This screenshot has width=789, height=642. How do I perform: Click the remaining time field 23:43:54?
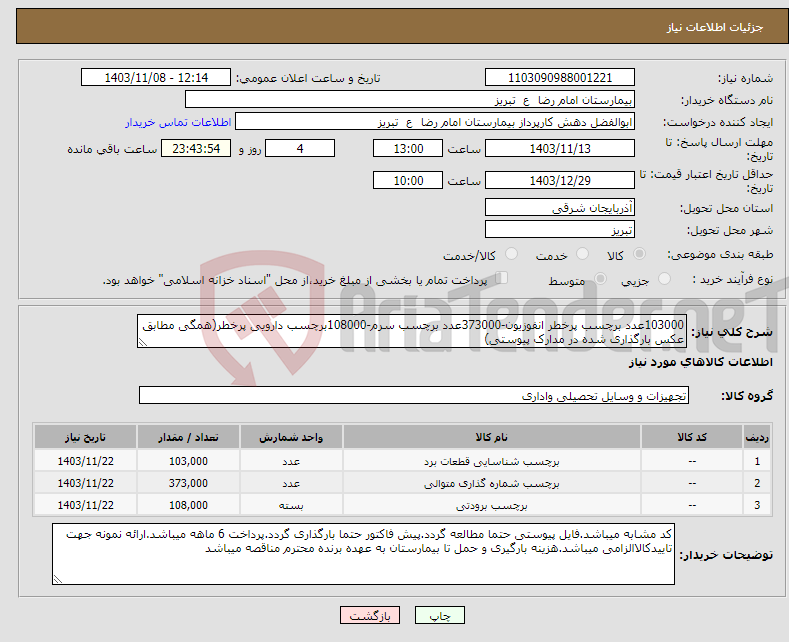[196, 148]
